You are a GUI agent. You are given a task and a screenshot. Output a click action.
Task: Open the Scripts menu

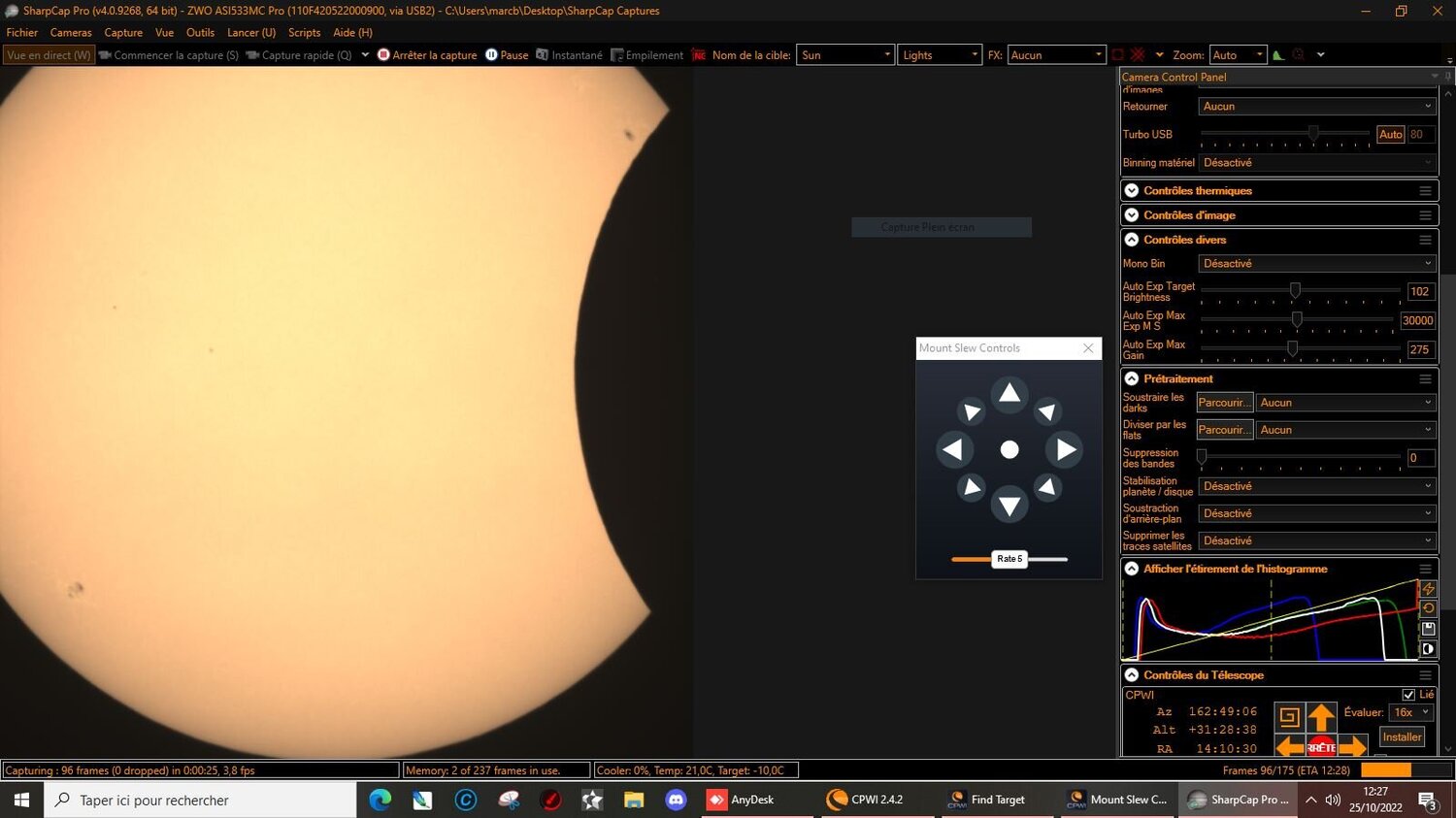click(304, 32)
